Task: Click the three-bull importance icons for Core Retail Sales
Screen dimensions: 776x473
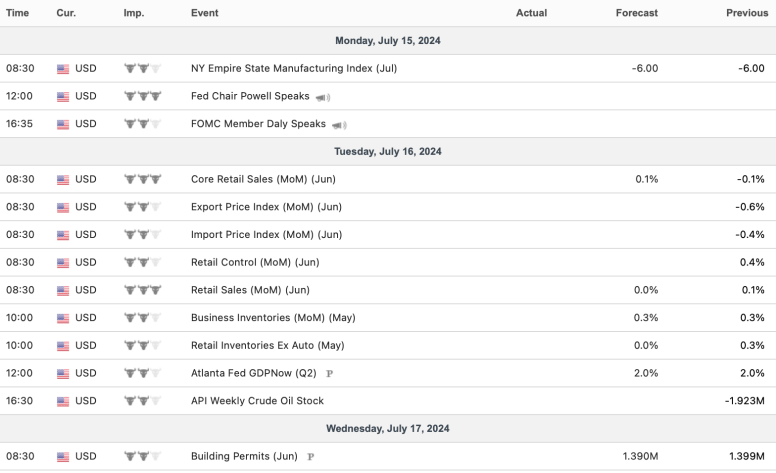Action: (143, 179)
